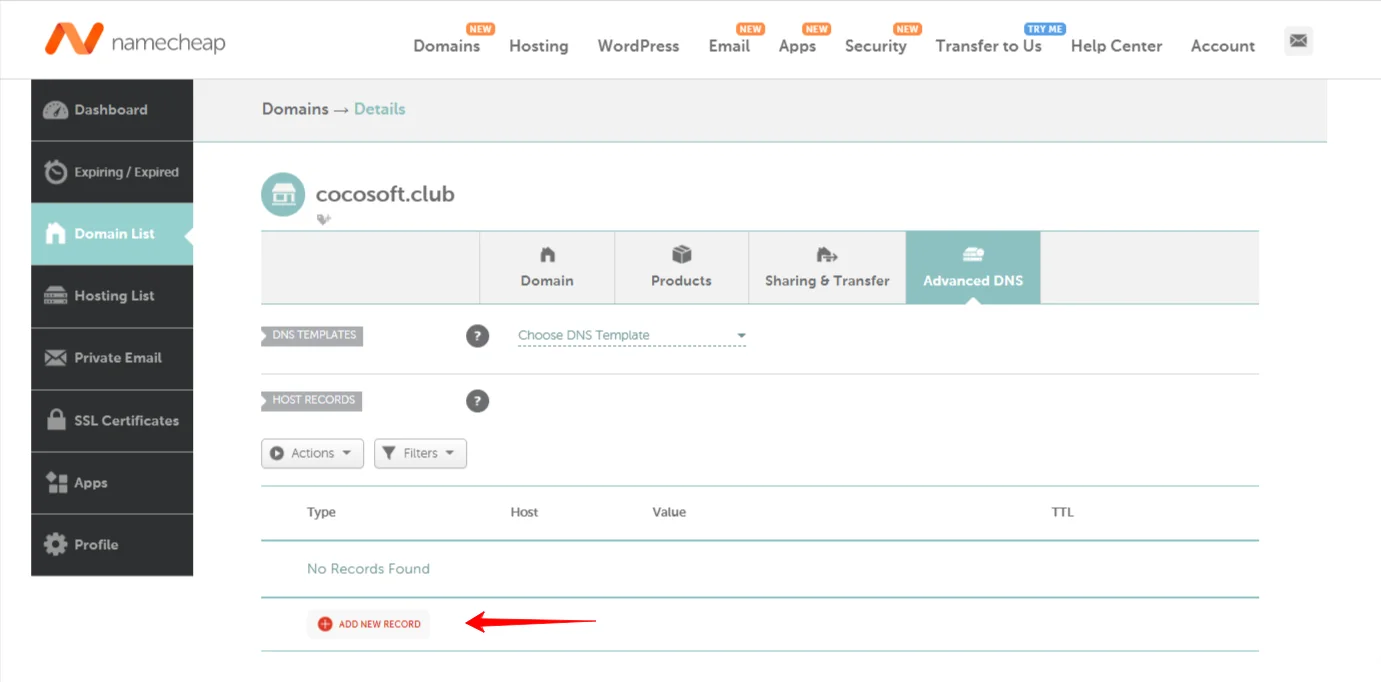Screen dimensions: 1381x682
Task: Click the Expiring / Expired clock icon
Action: coord(56,172)
